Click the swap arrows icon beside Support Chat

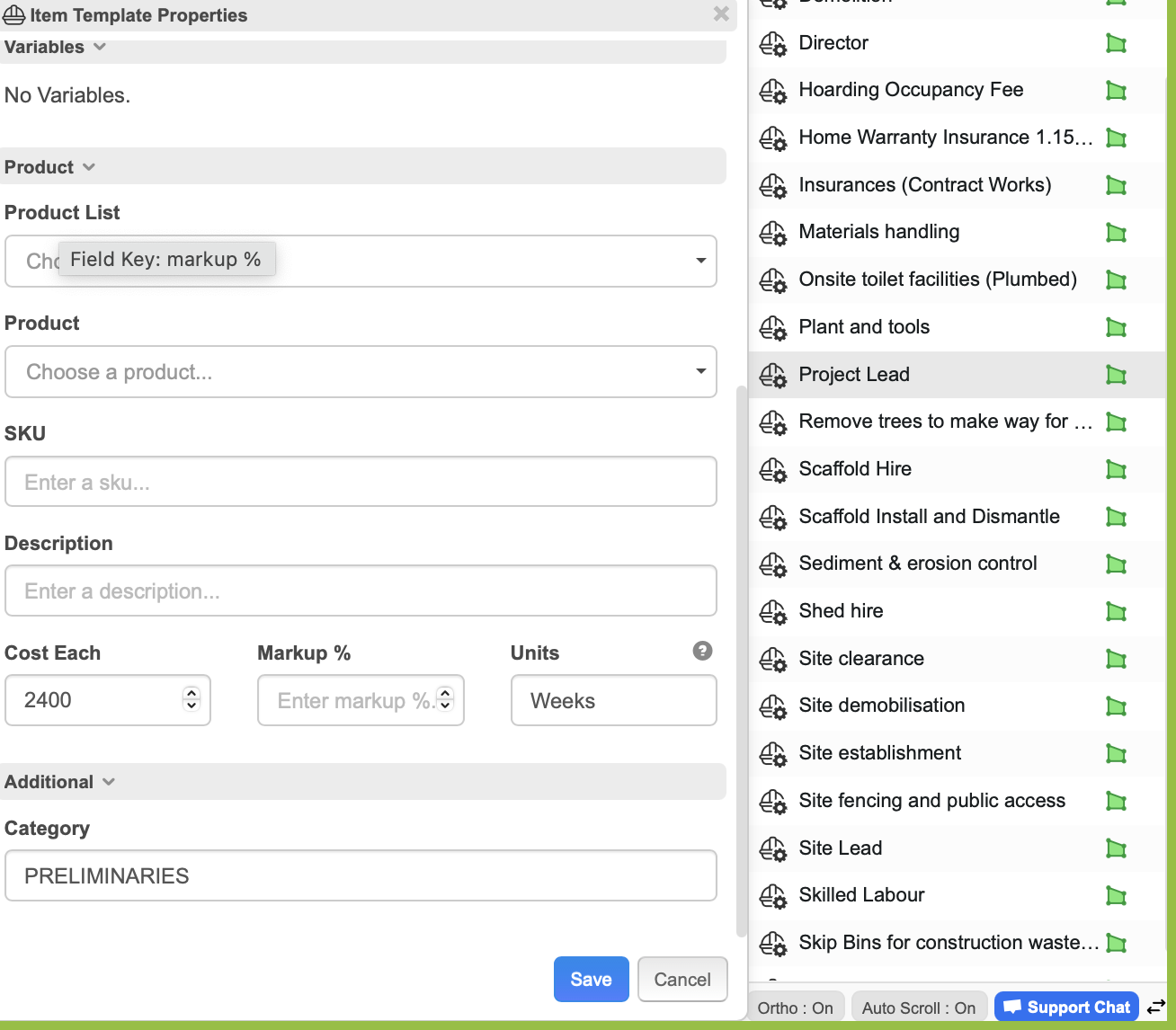tap(1156, 1007)
